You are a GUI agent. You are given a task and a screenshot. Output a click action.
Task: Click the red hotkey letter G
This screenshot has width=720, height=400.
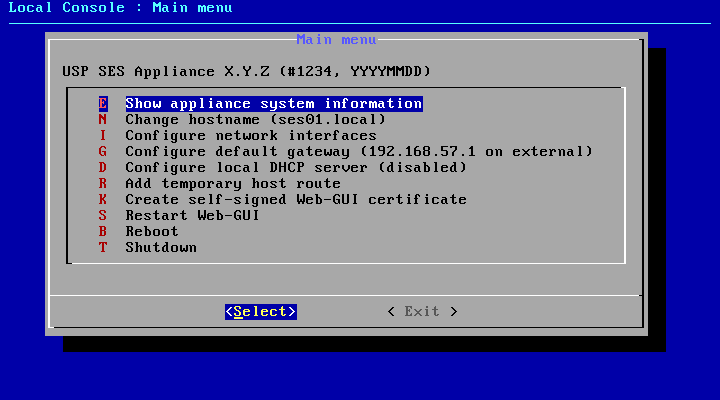click(102, 152)
